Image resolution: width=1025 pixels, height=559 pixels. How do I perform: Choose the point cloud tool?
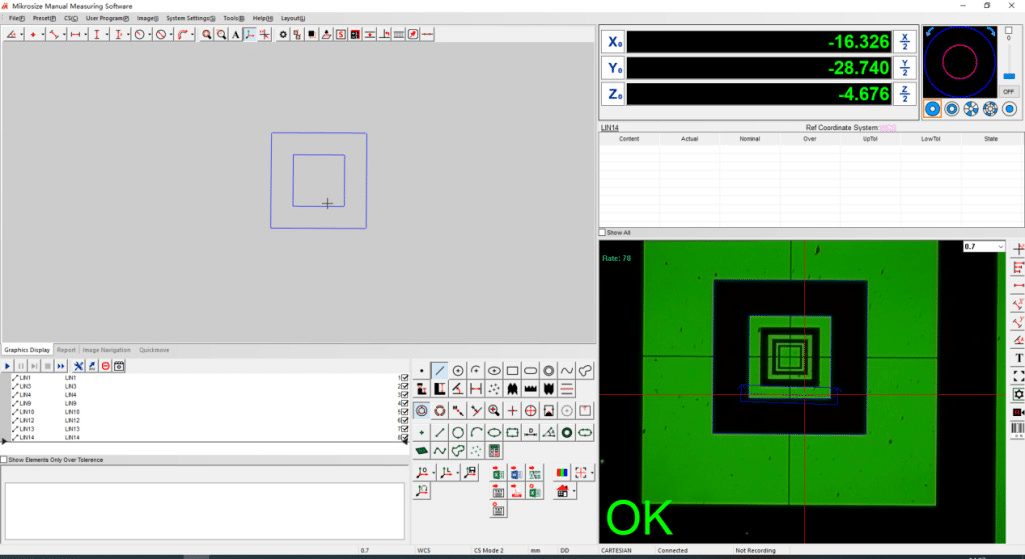494,389
